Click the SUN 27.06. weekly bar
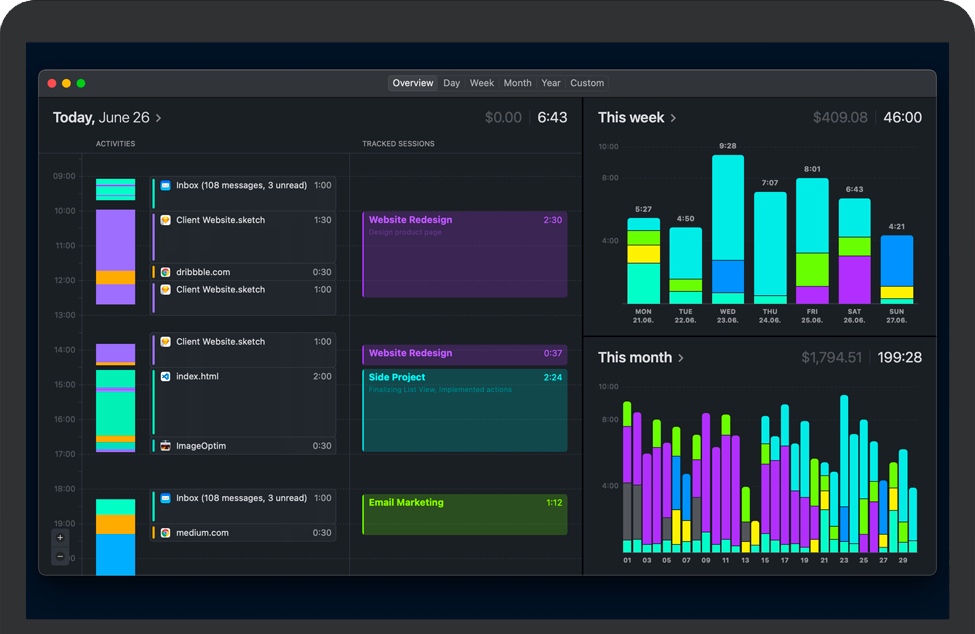The image size is (975, 634). [x=897, y=269]
